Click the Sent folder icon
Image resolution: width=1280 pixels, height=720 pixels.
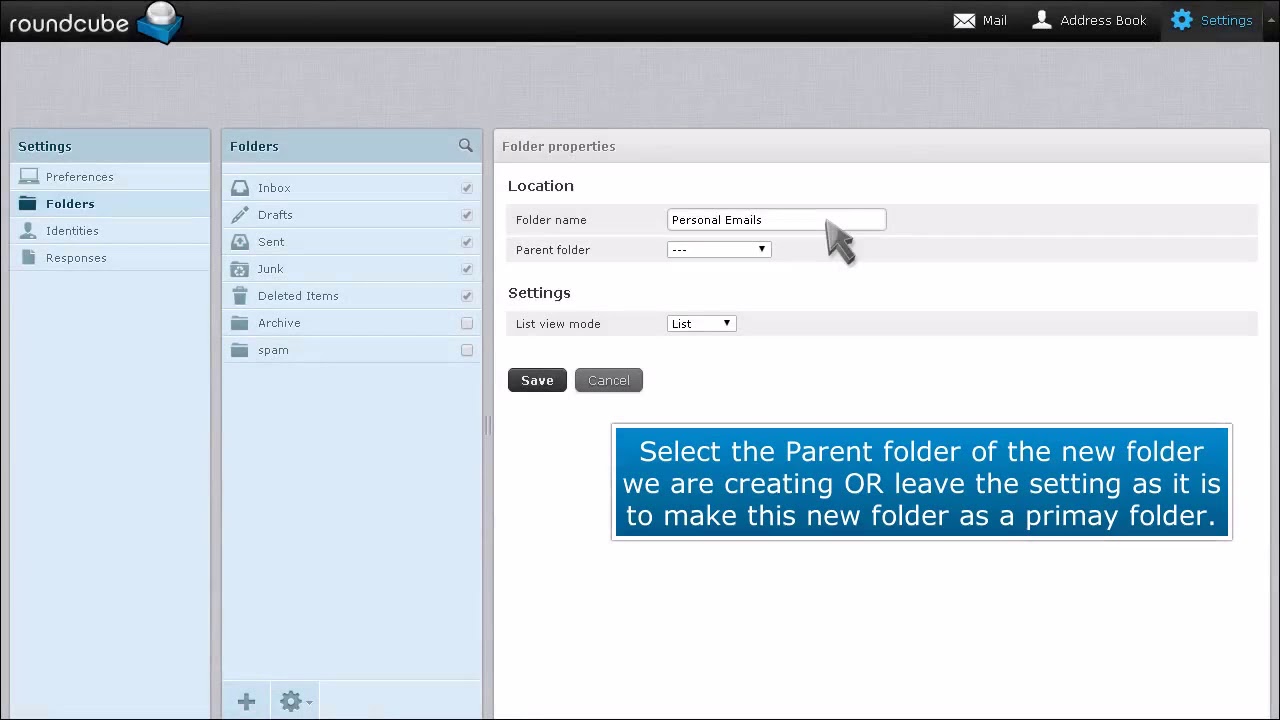pos(240,242)
